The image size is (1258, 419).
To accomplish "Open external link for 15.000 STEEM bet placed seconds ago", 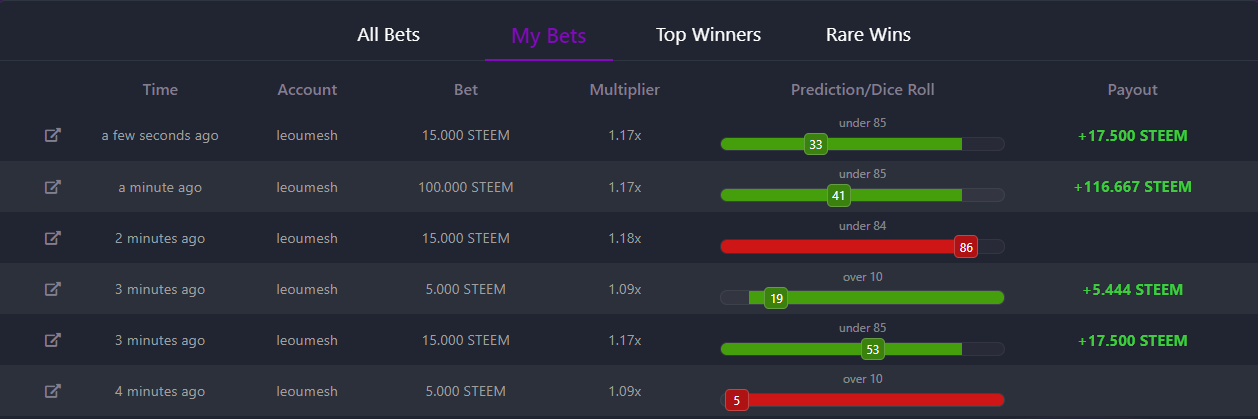I will [53, 135].
